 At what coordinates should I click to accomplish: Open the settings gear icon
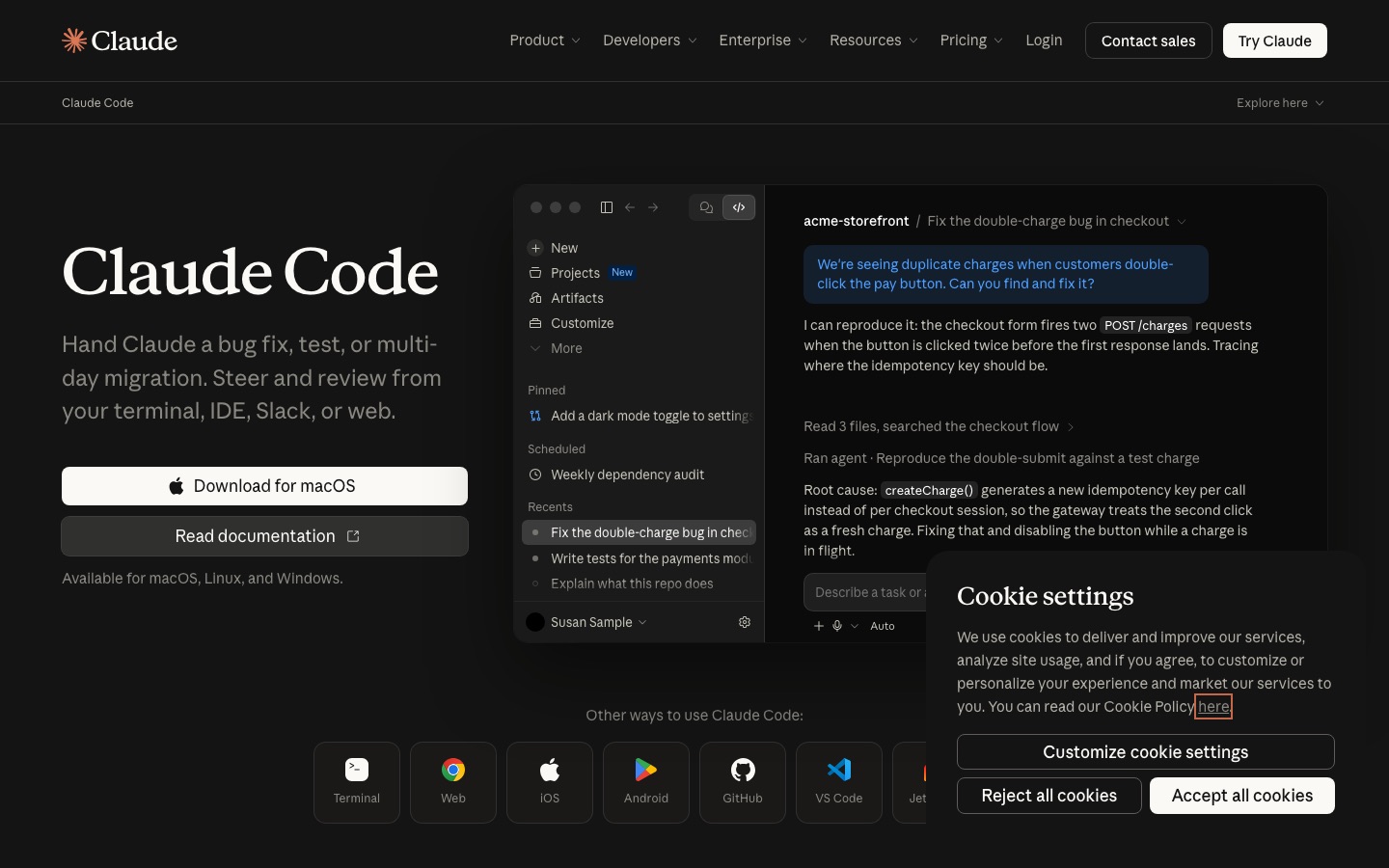745,622
